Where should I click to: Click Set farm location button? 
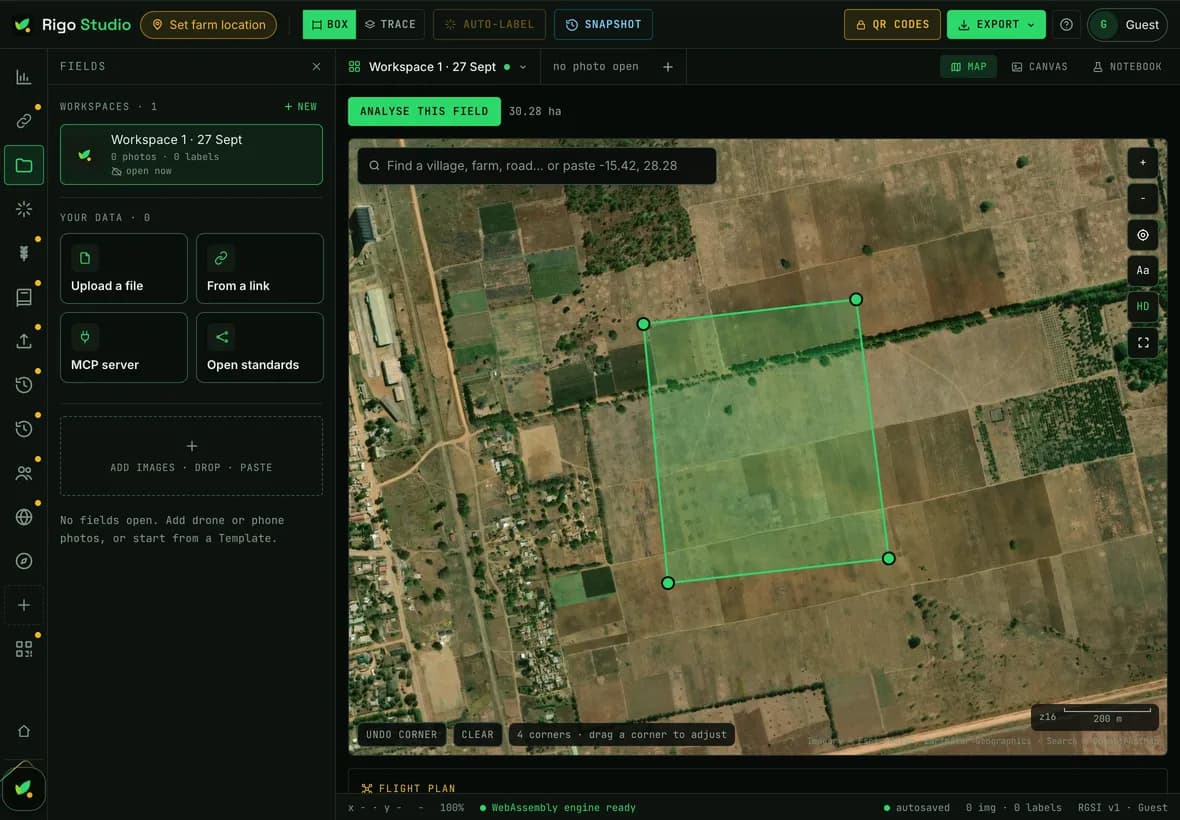tap(208, 25)
